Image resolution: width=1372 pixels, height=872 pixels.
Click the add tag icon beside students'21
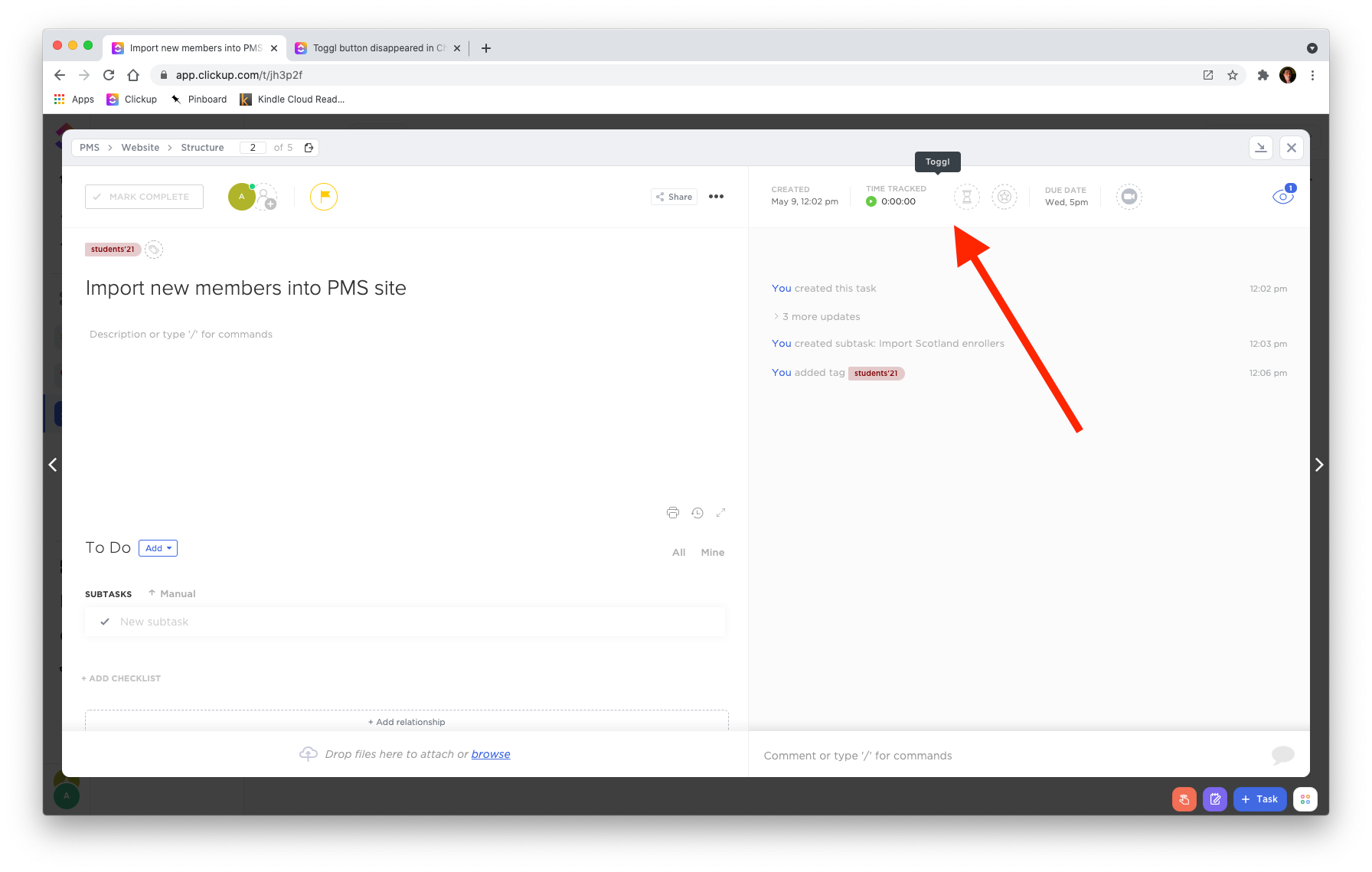(154, 250)
